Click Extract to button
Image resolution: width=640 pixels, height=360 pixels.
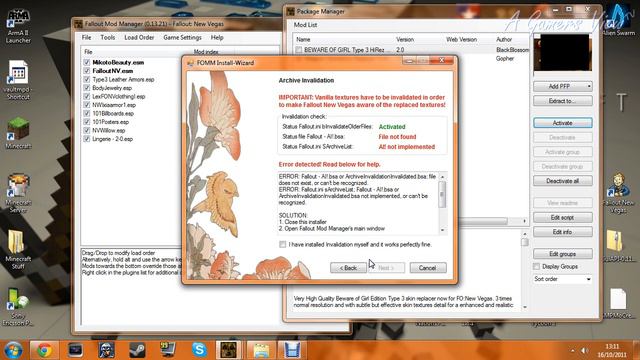[x=562, y=101]
